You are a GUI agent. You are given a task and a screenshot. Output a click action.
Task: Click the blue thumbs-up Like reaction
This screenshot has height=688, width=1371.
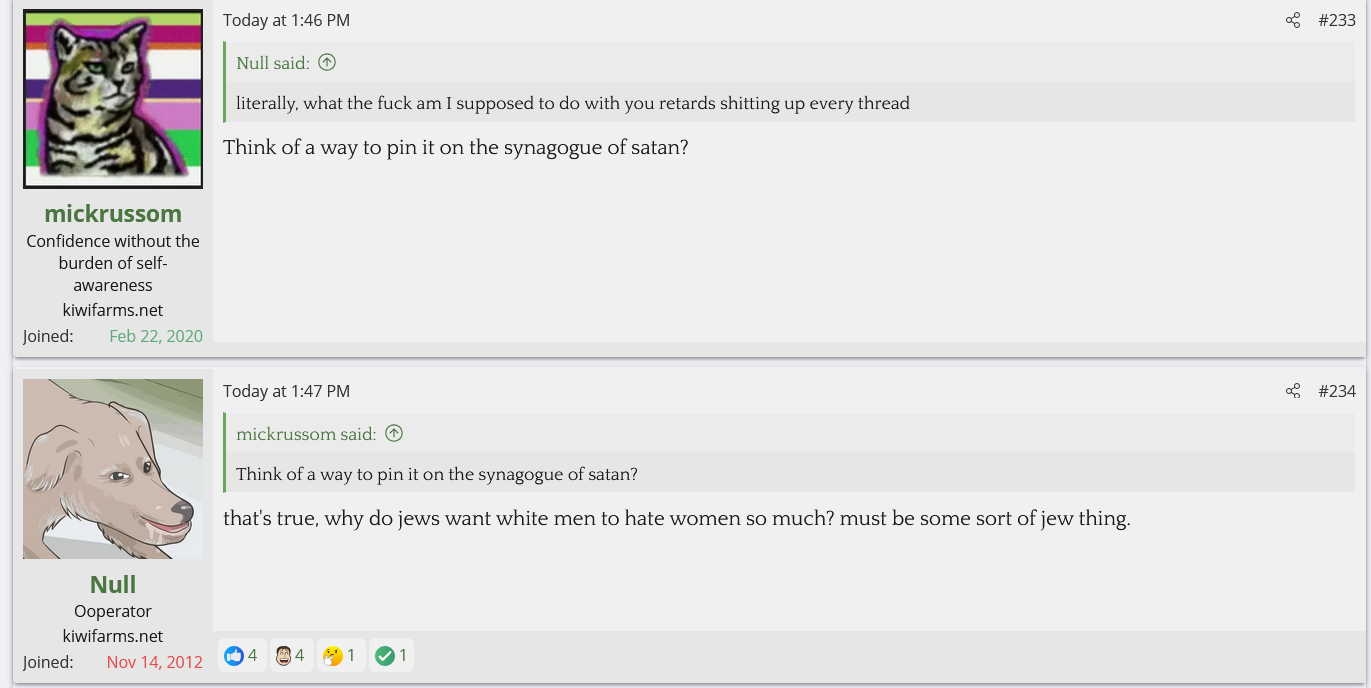click(x=235, y=656)
